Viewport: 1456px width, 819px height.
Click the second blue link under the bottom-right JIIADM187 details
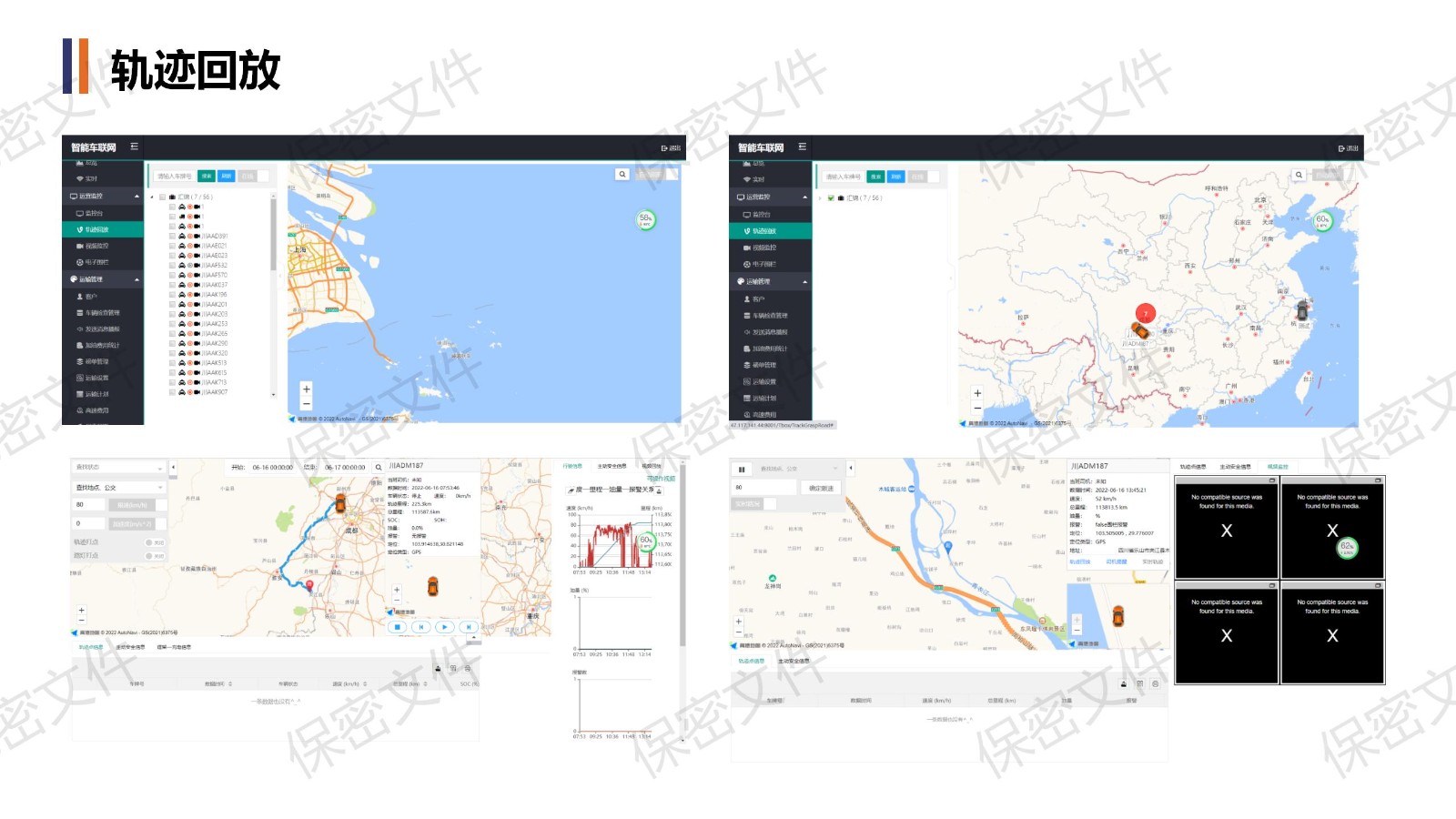click(x=1117, y=561)
